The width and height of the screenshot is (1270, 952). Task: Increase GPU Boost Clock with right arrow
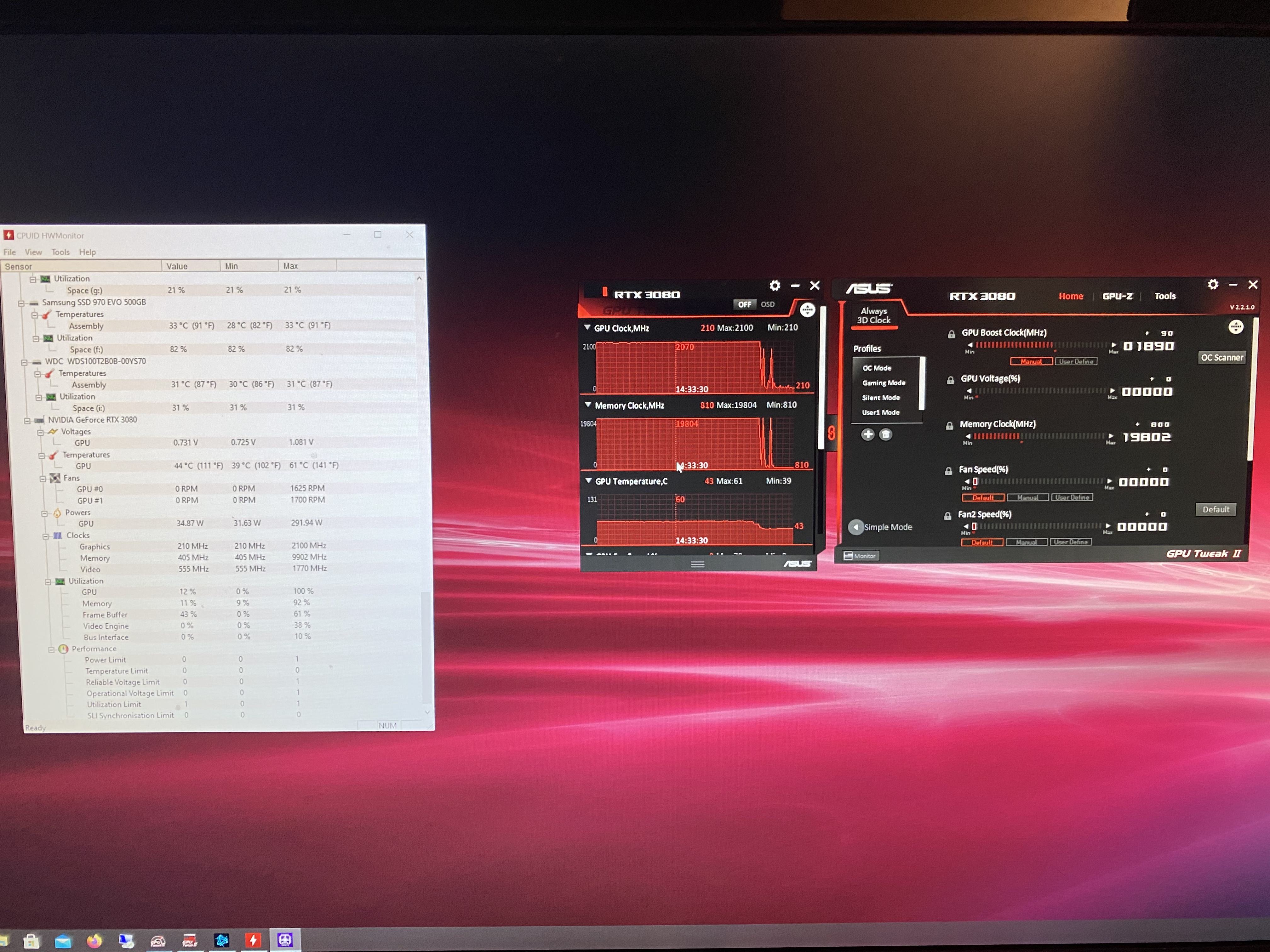pos(1114,345)
